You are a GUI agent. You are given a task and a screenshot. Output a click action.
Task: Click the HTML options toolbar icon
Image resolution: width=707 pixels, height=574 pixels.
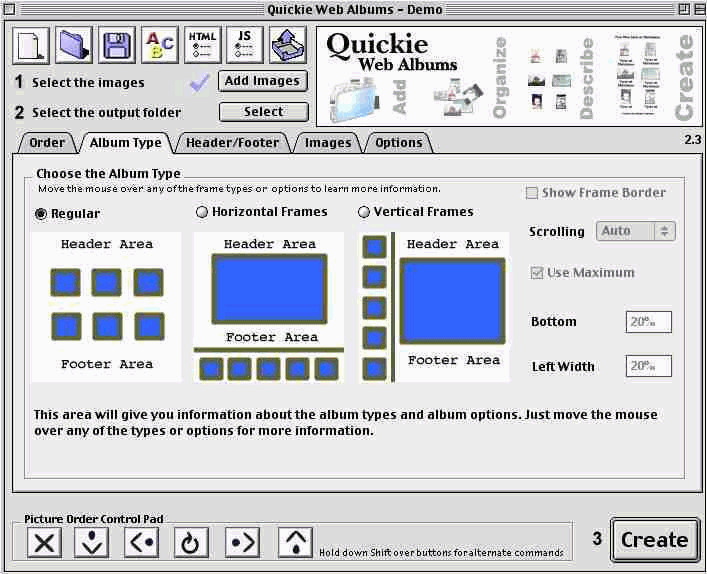pyautogui.click(x=202, y=45)
